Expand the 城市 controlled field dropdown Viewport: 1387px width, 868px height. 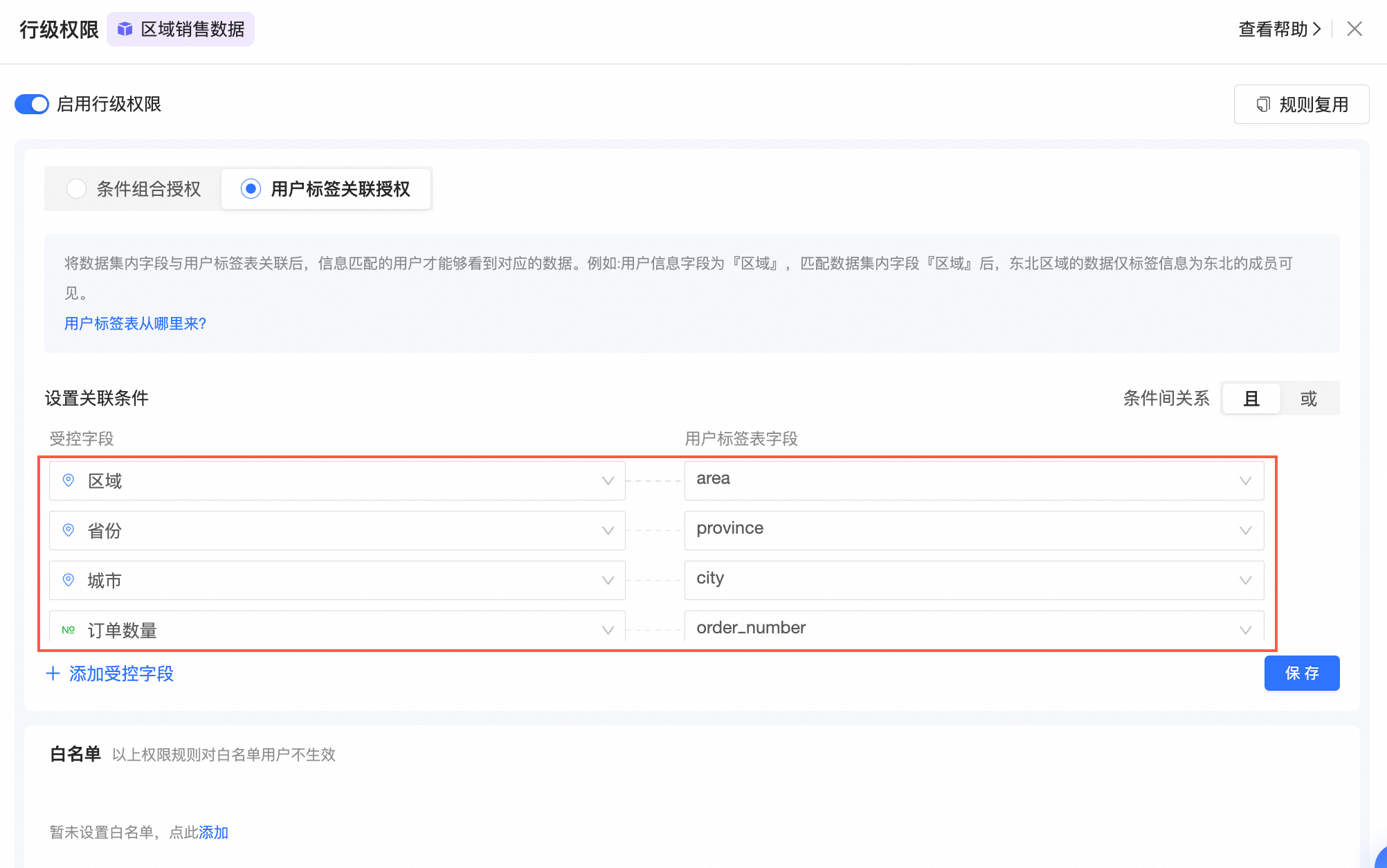608,581
